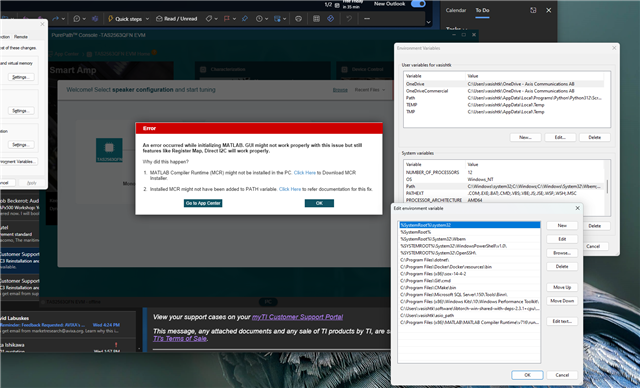Close the Edit environment variable dialog
Screen dimensions: 640x388
pos(577,208)
